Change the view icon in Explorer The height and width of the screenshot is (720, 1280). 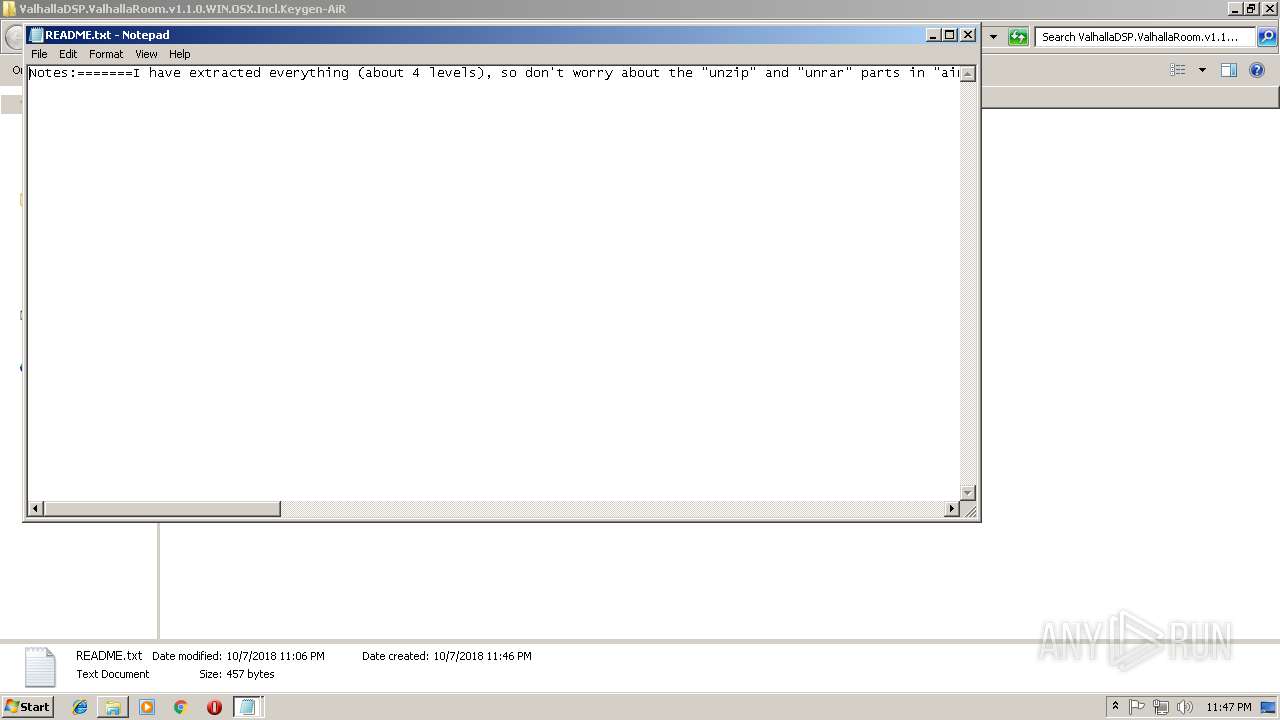coord(1178,70)
